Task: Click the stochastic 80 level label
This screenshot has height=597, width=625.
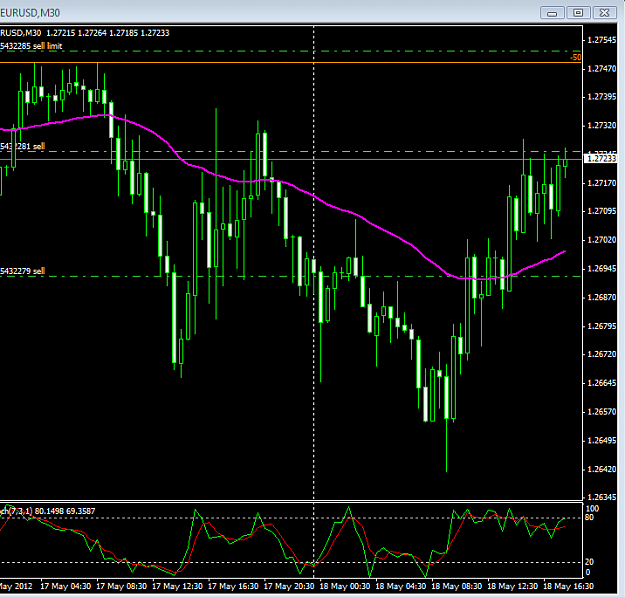Action: 589,517
